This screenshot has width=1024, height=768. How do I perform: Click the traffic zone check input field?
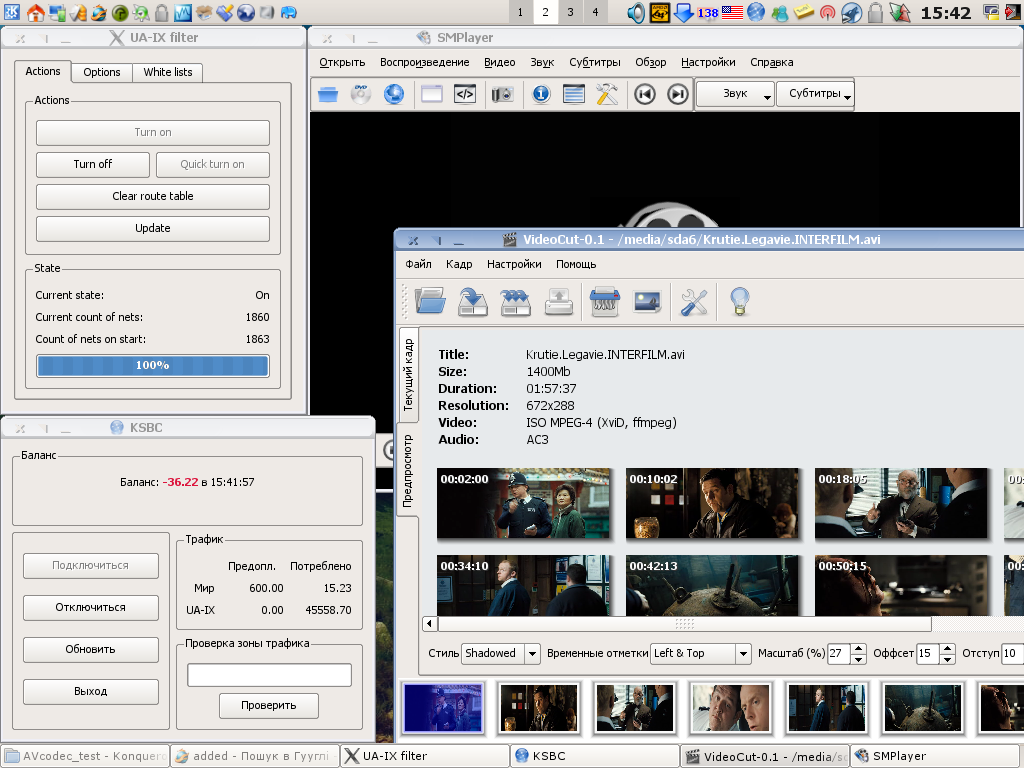coord(269,675)
